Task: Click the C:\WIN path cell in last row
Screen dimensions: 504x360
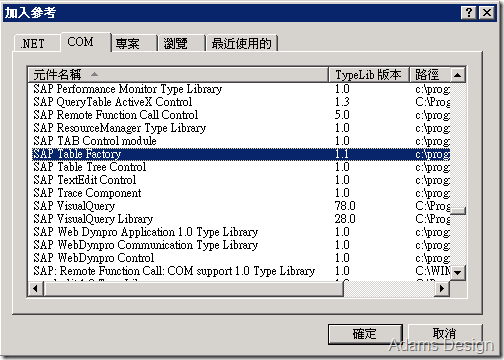Action: (433, 271)
